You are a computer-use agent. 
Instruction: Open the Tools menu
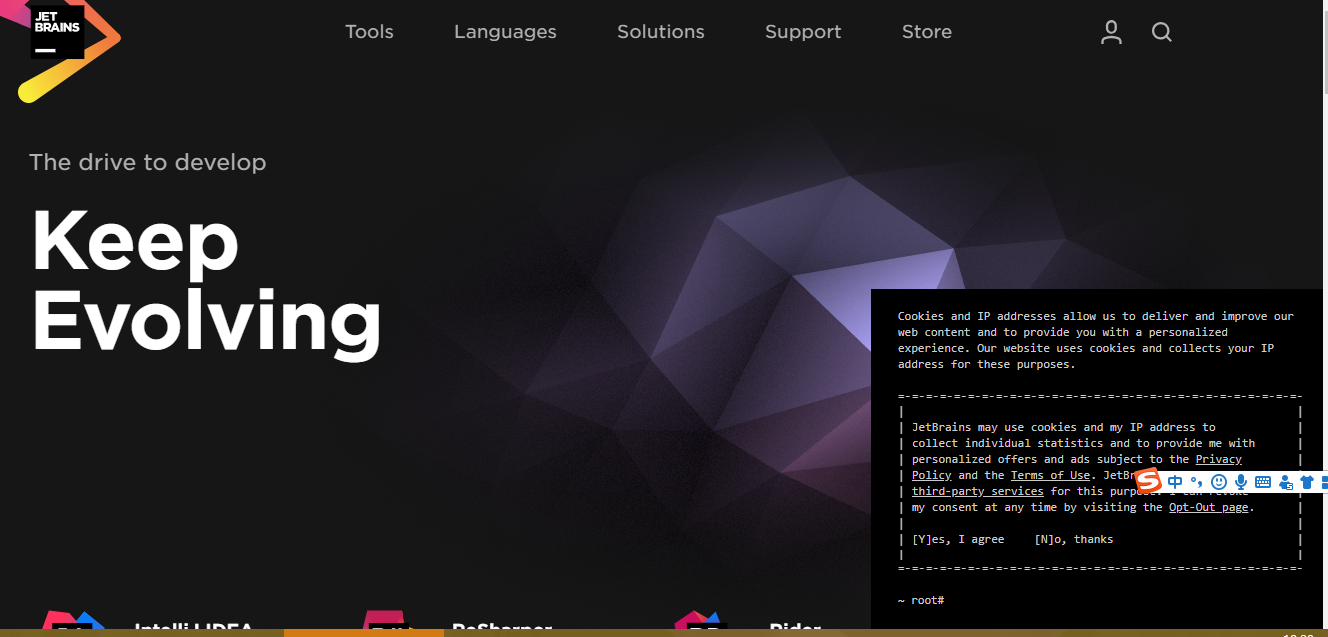tap(369, 32)
